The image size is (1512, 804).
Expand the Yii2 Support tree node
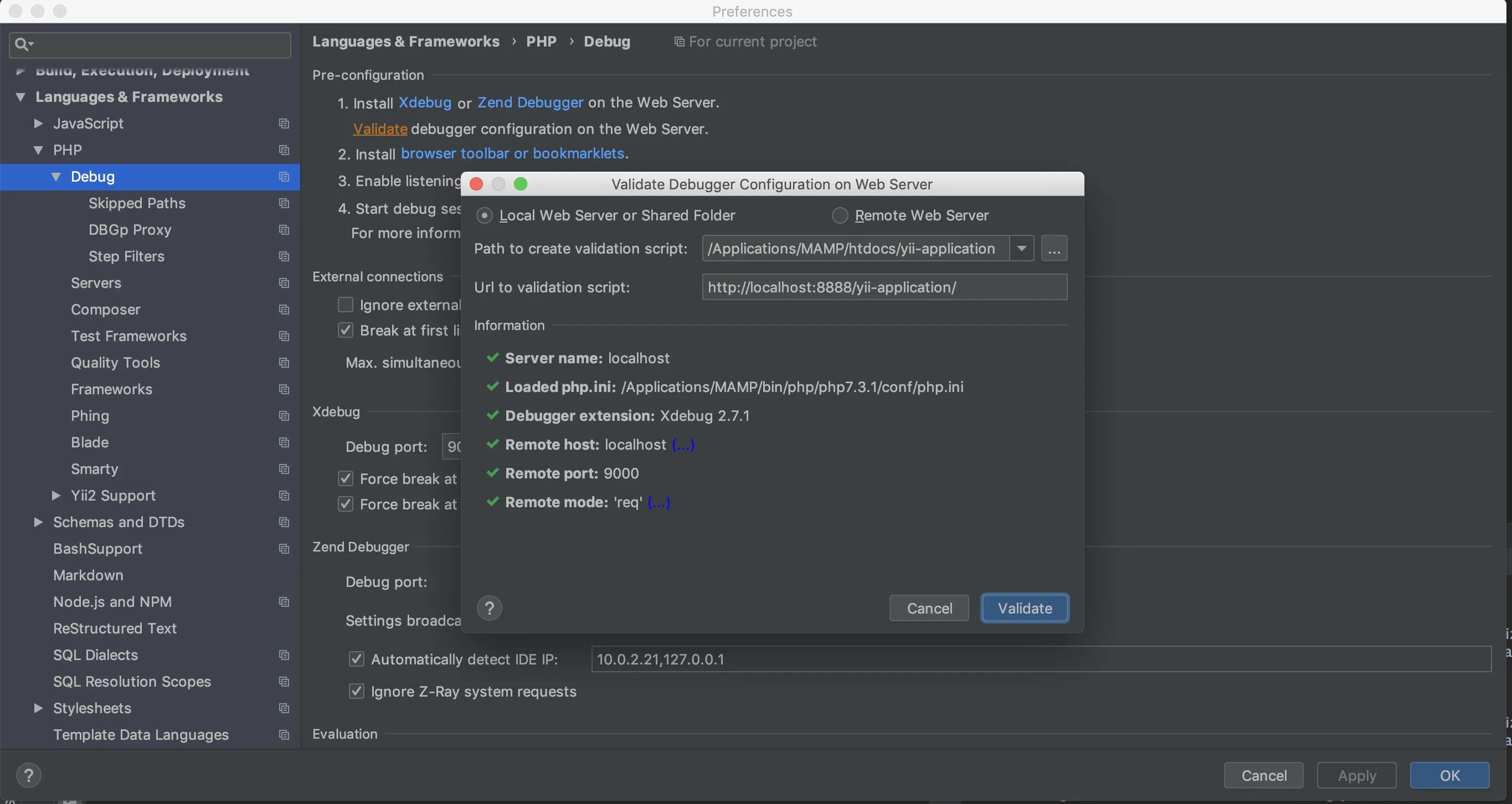56,496
